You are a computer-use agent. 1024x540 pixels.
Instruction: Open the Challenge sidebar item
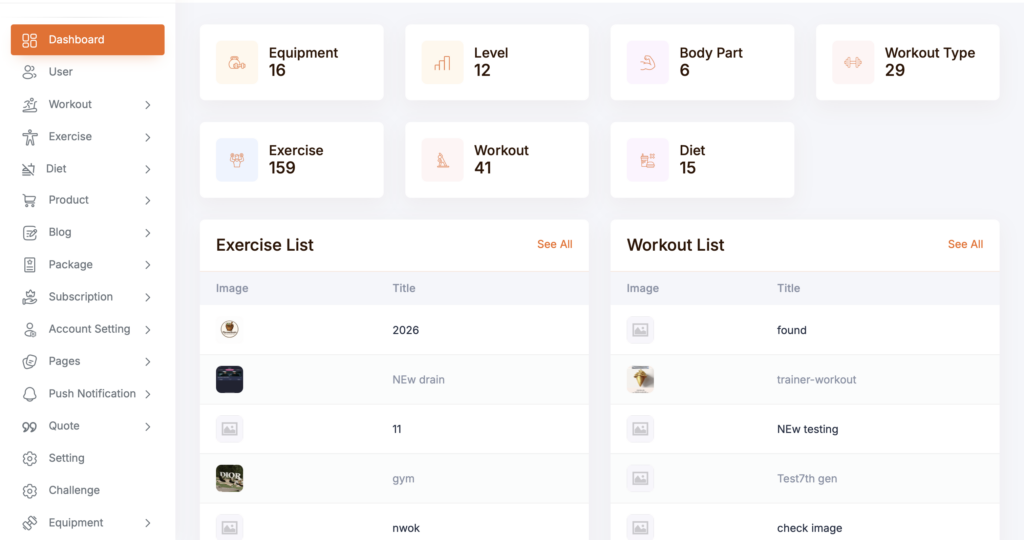(73, 490)
